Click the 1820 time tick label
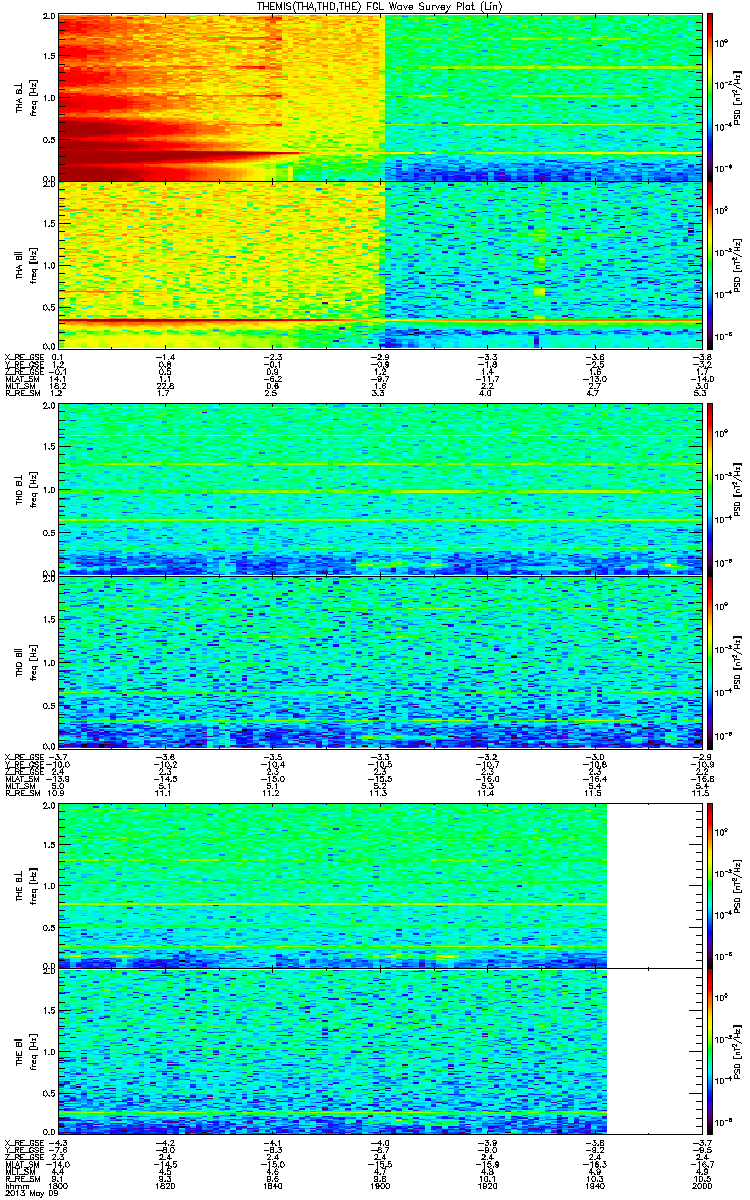 165,1184
